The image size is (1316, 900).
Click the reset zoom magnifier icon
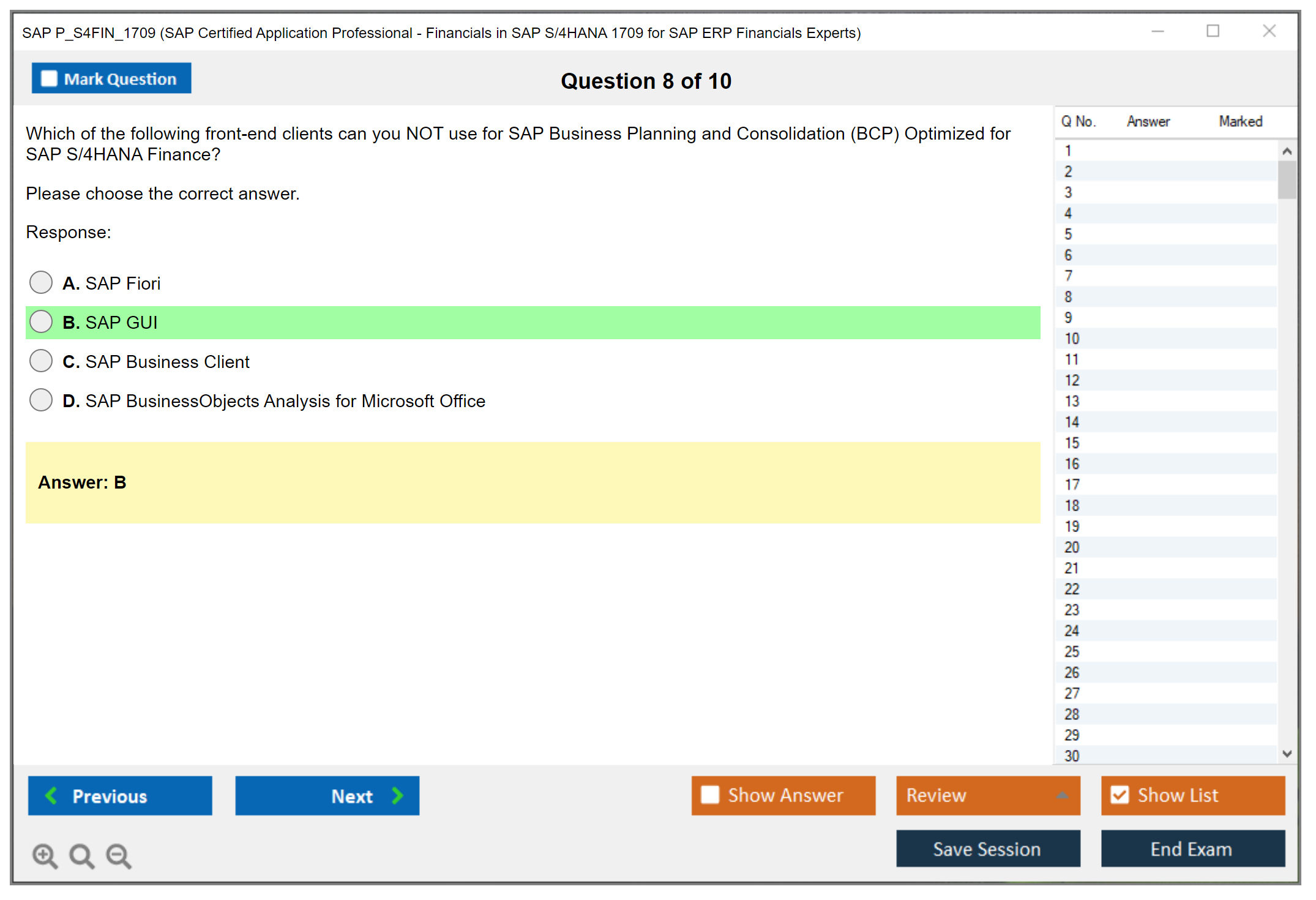[81, 855]
